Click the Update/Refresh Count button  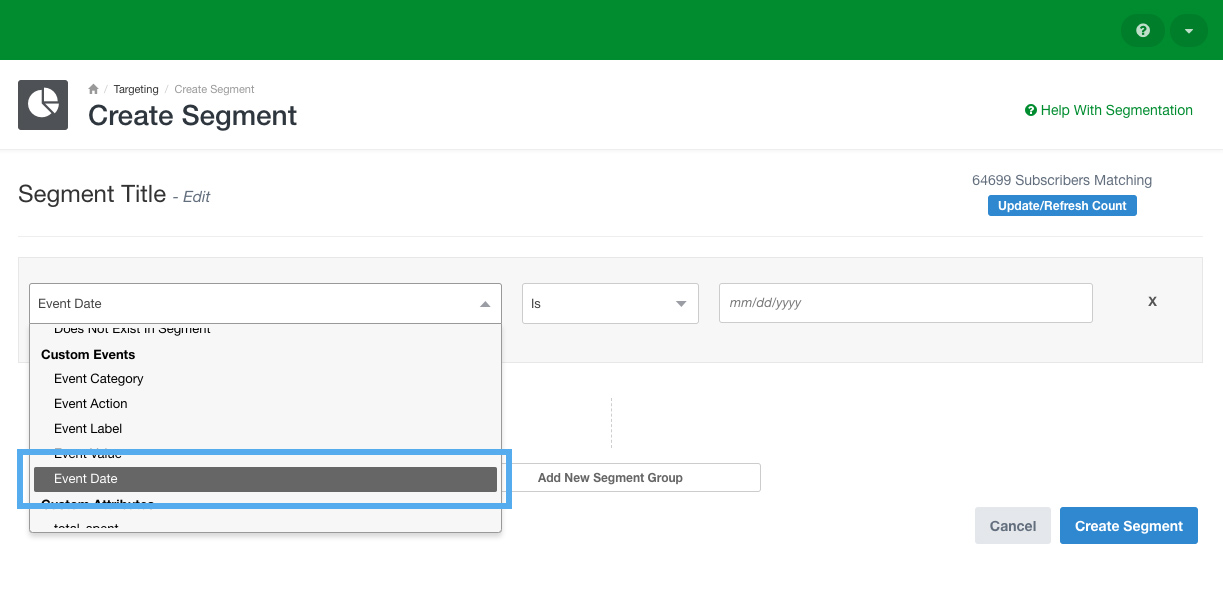click(x=1062, y=205)
